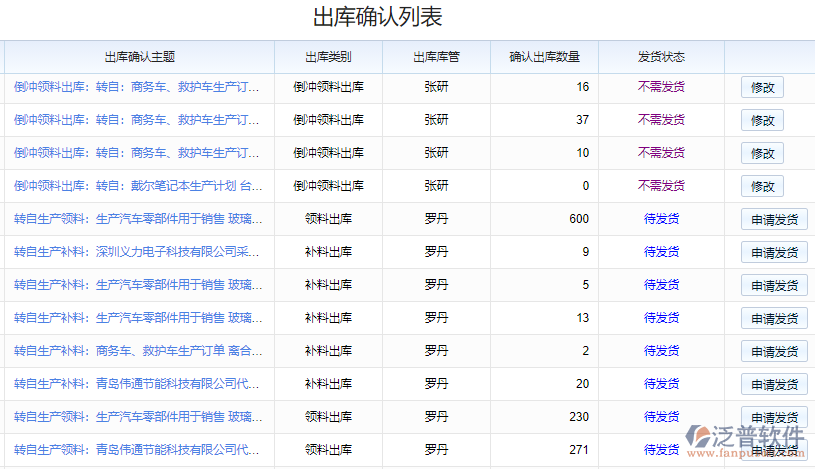This screenshot has height=469, width=815.
Task: Open the 倒冲领料出库 subject link with quantity 10
Action: 136,153
